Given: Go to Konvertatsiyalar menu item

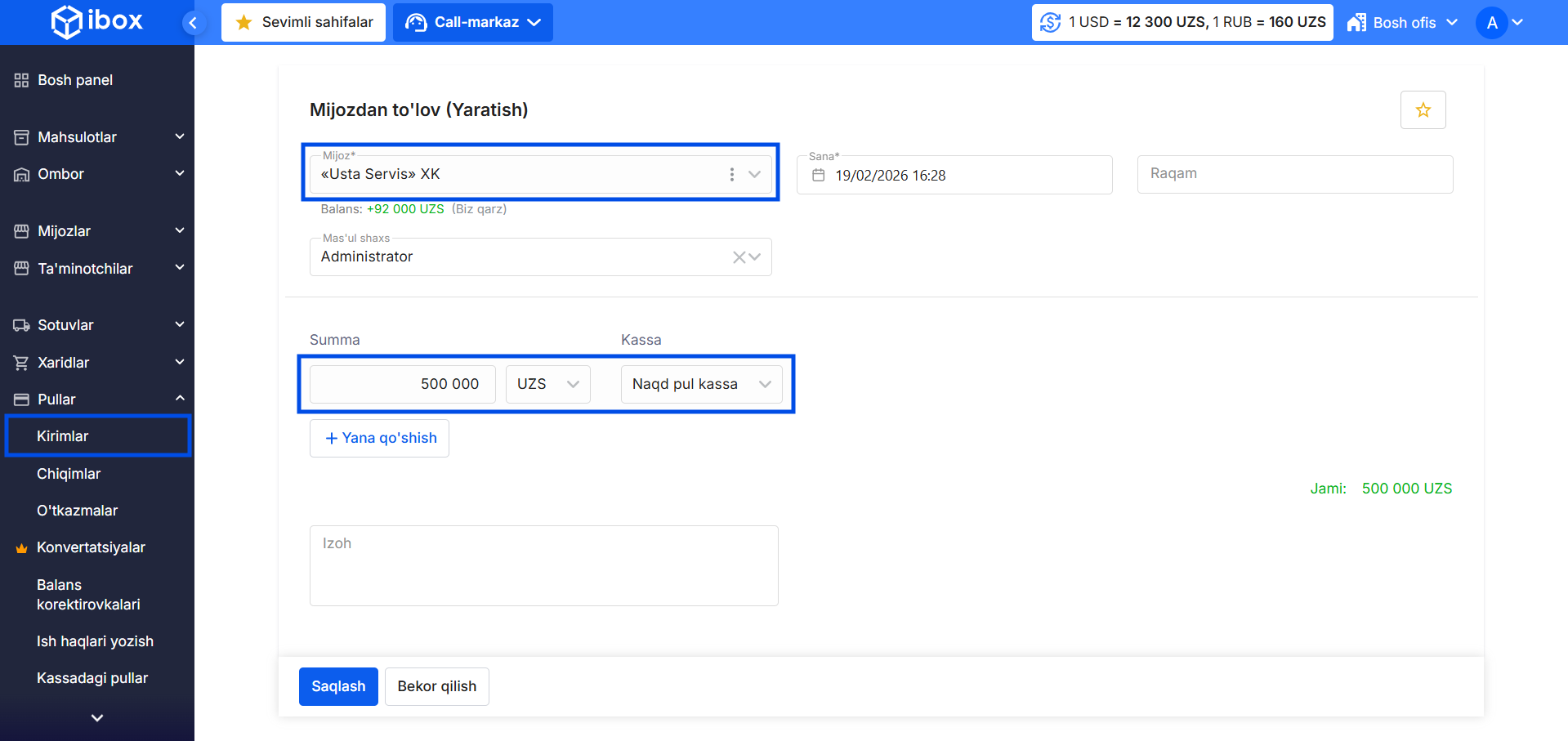Looking at the screenshot, I should tap(91, 547).
